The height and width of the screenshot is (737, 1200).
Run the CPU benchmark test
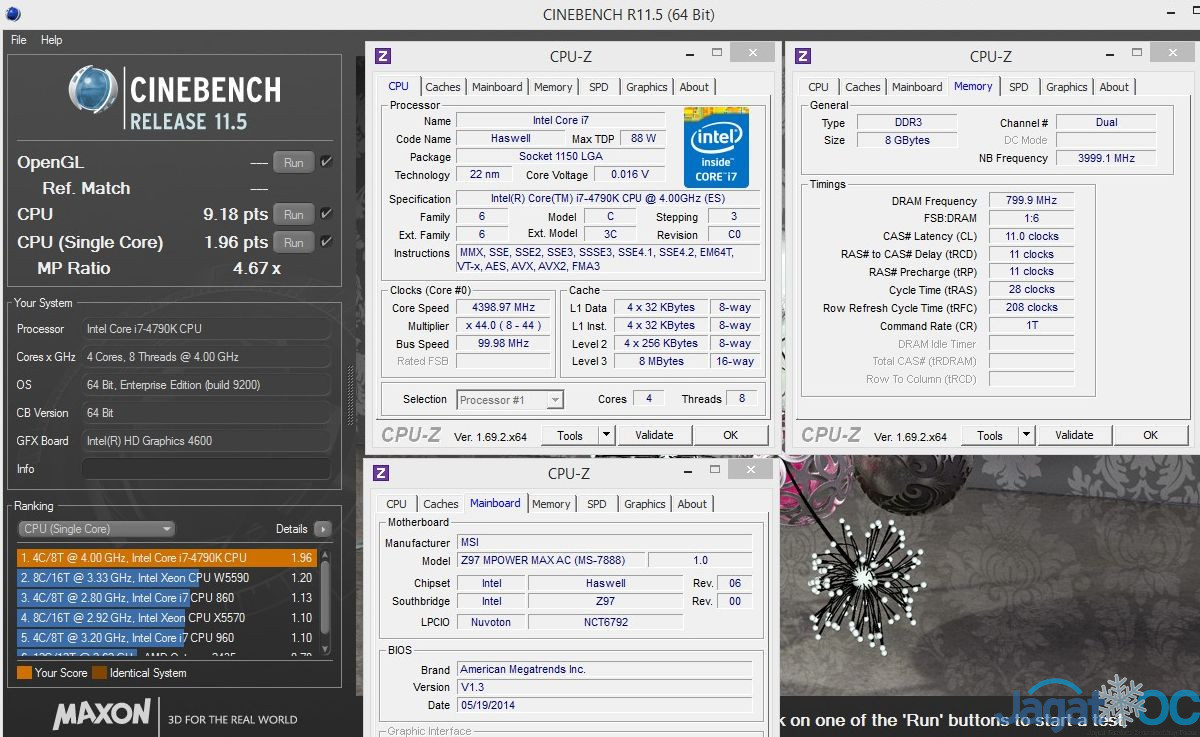coord(293,214)
